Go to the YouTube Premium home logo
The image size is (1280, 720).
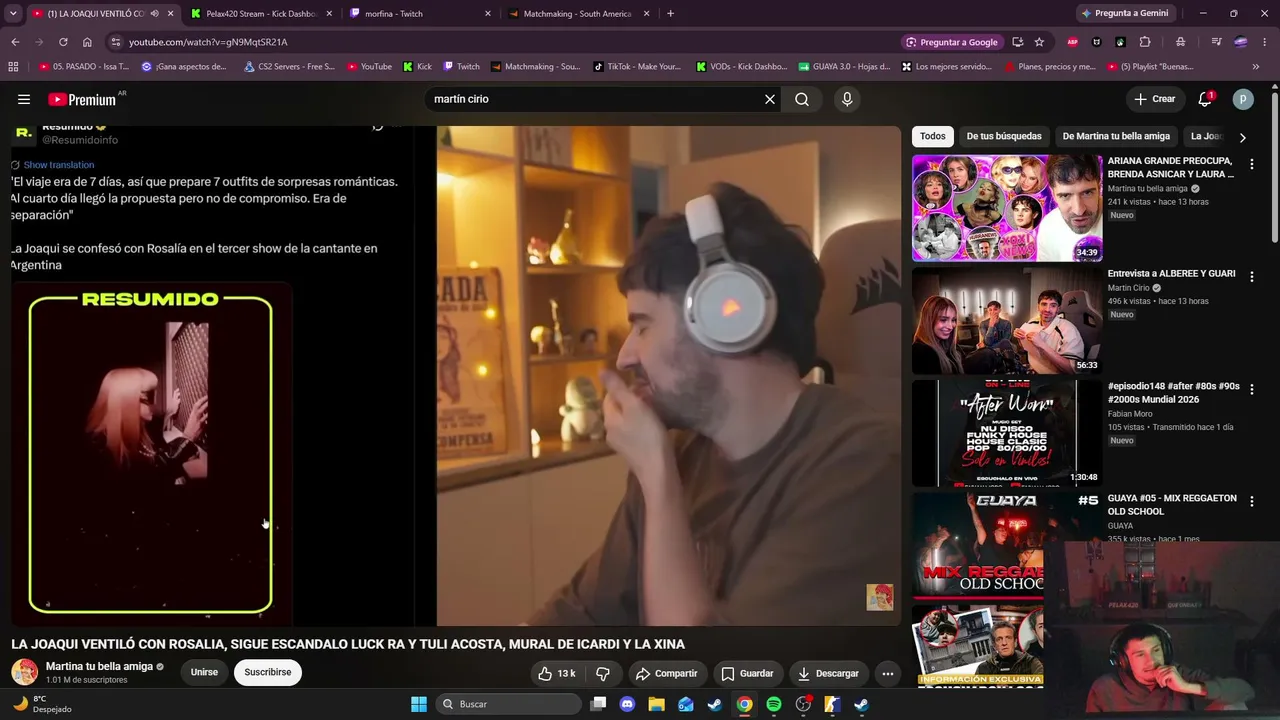pyautogui.click(x=83, y=99)
